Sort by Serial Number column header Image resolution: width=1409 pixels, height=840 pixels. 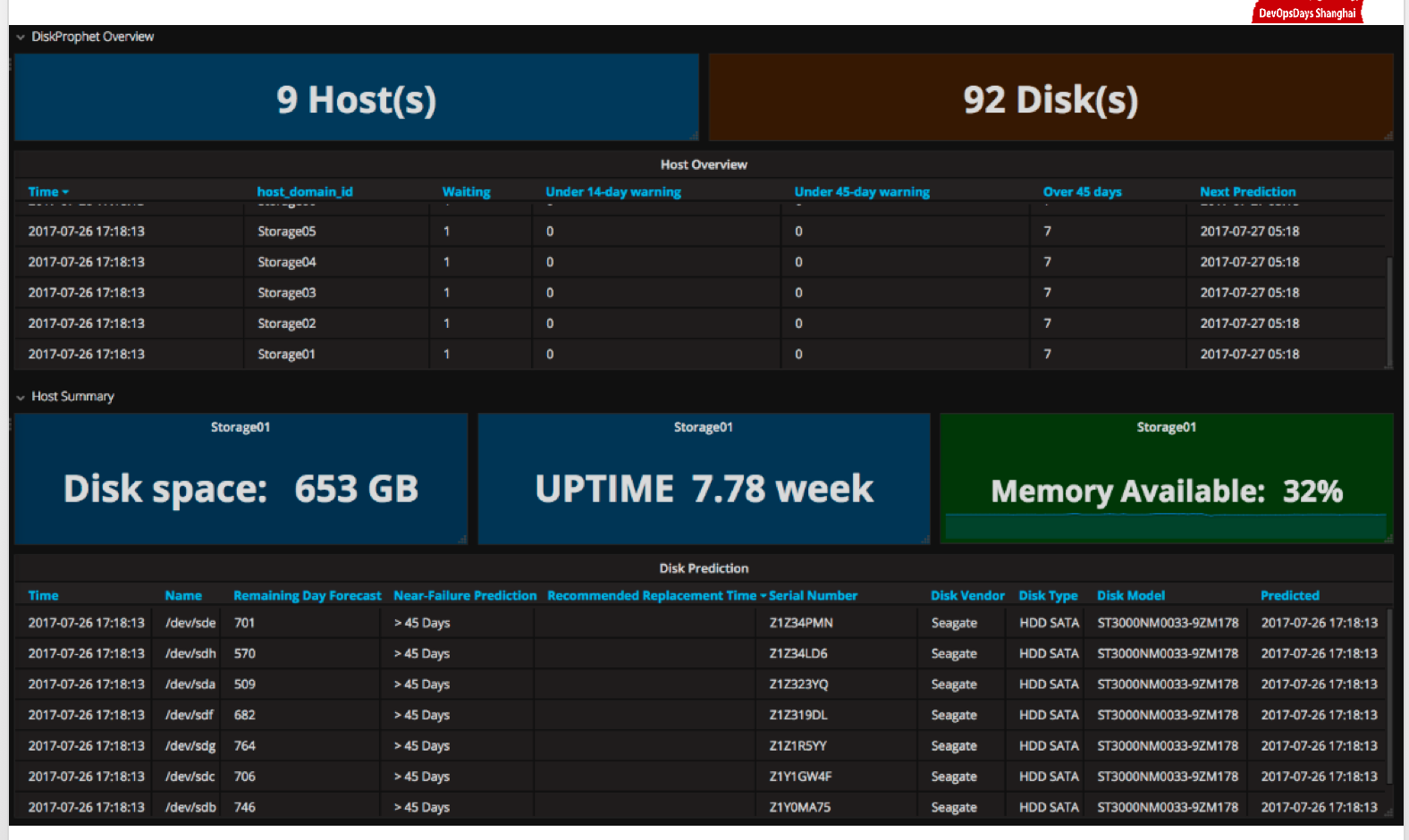[813, 595]
